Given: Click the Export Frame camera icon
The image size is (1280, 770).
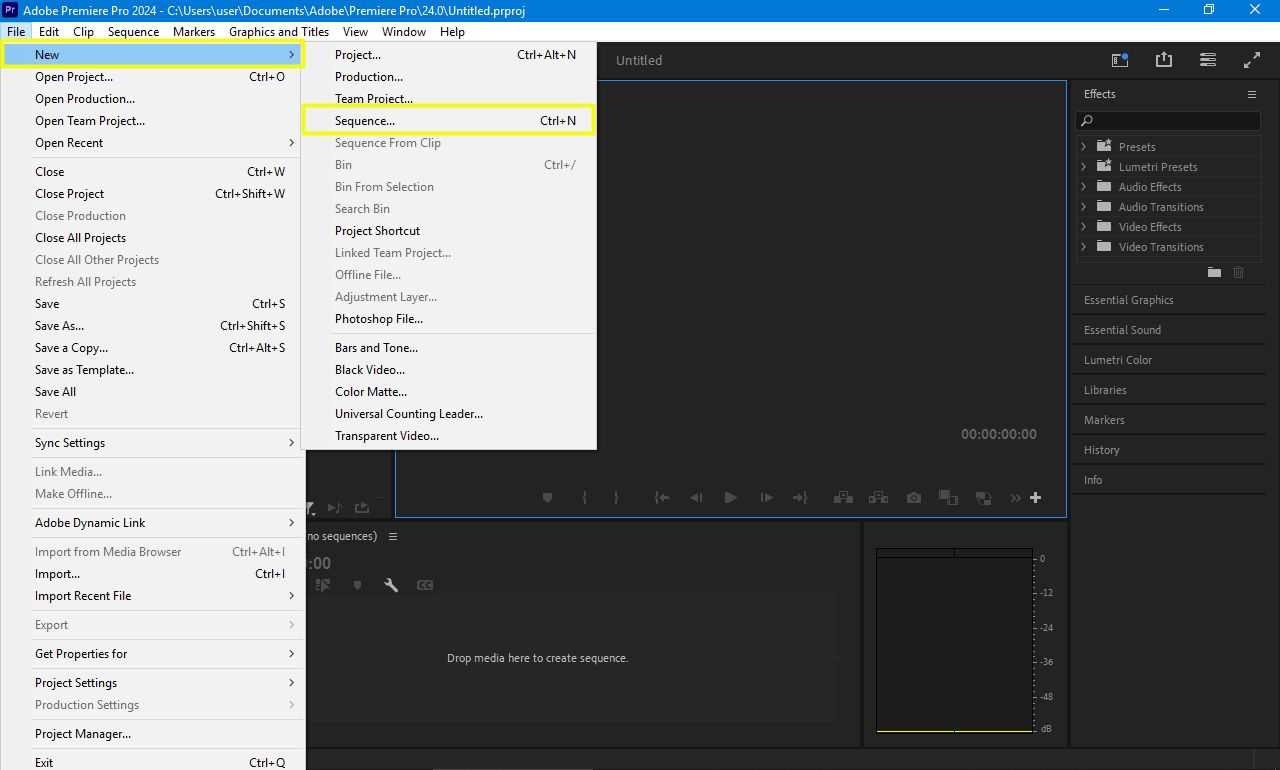Looking at the screenshot, I should pos(914,497).
